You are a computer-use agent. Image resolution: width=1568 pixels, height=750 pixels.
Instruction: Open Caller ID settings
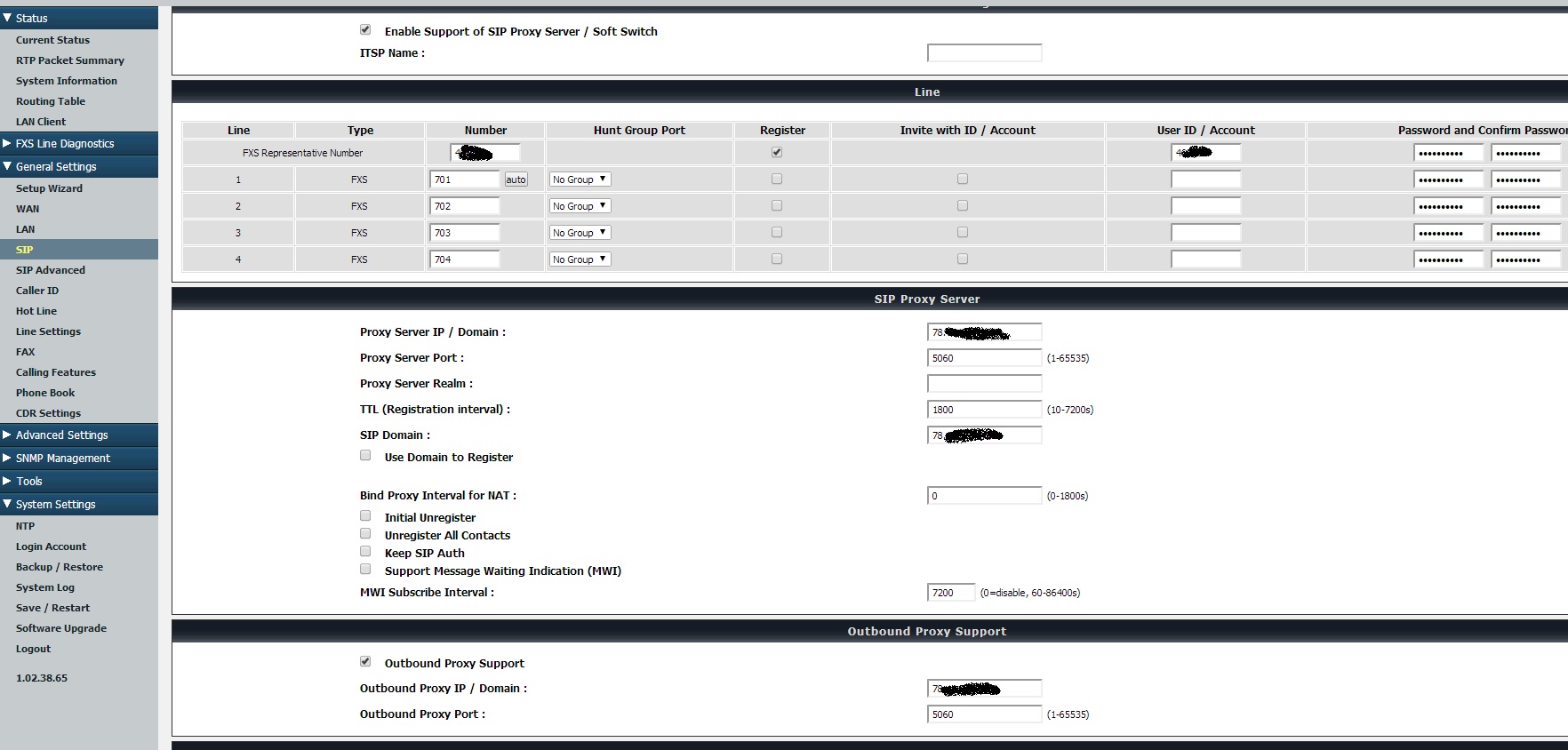click(36, 291)
